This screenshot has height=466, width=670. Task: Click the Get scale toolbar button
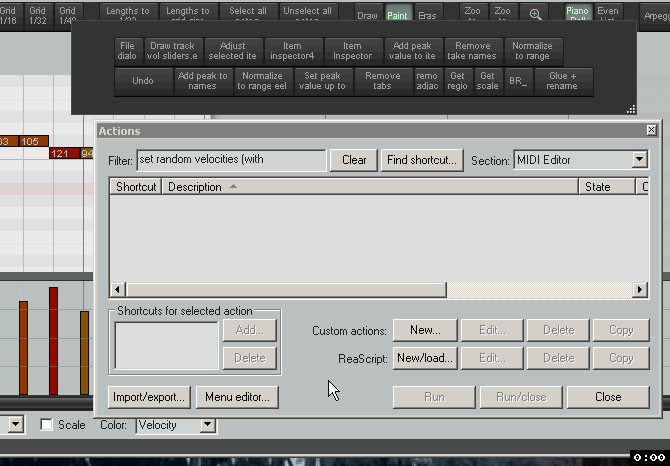pos(487,81)
